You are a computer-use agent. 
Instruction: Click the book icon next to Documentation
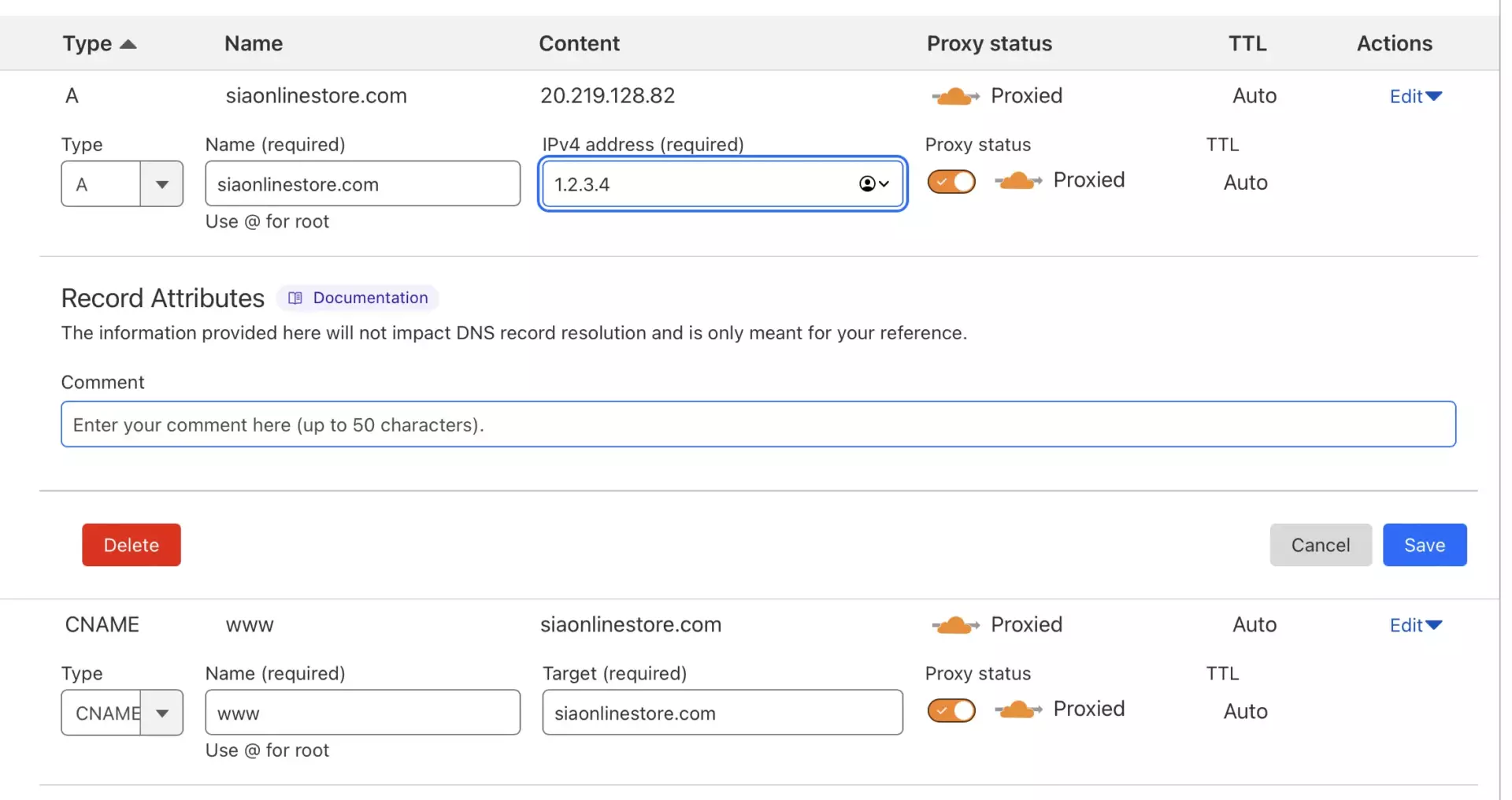click(x=295, y=298)
